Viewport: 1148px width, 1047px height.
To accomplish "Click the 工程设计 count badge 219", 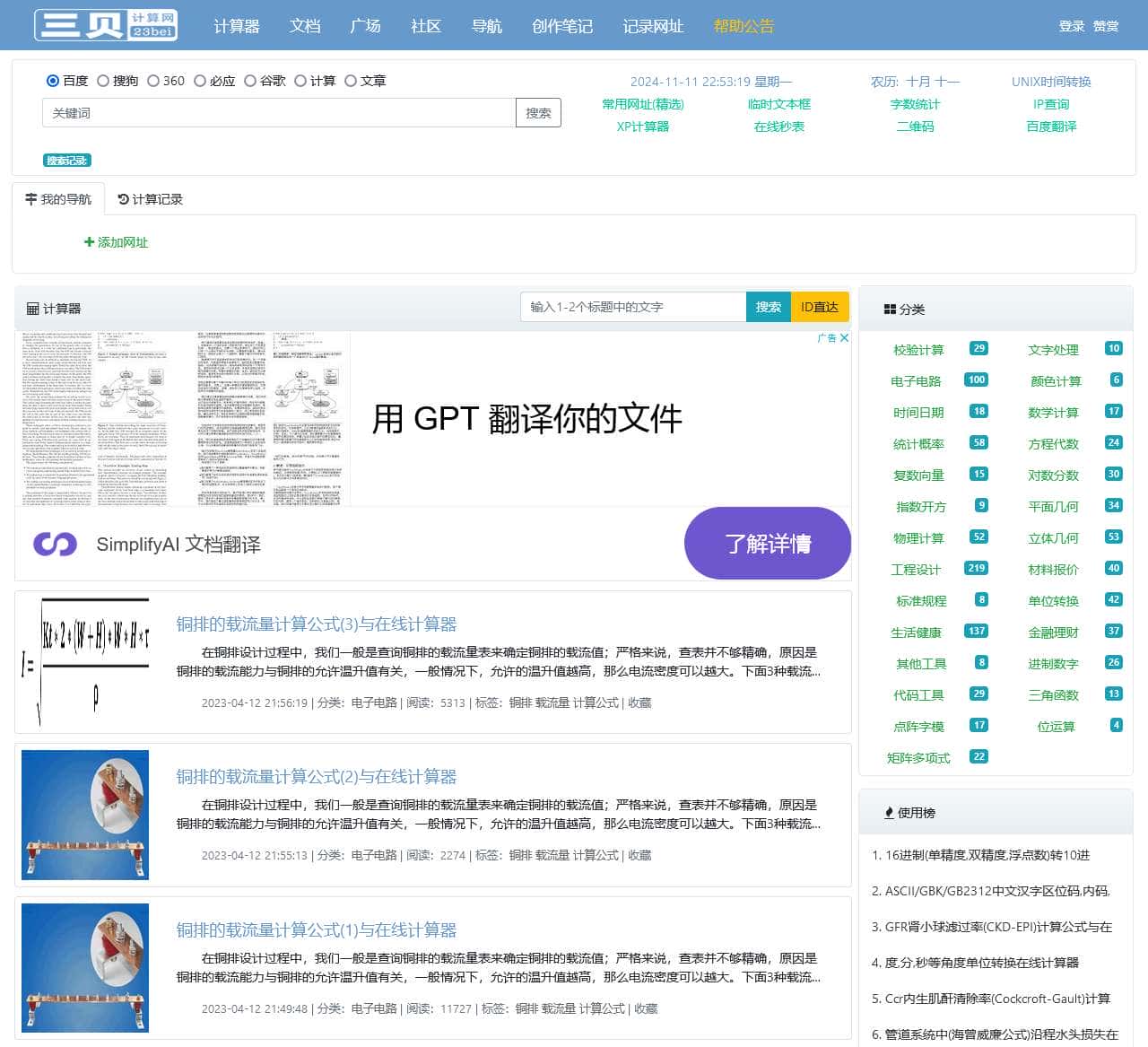I will pyautogui.click(x=976, y=568).
